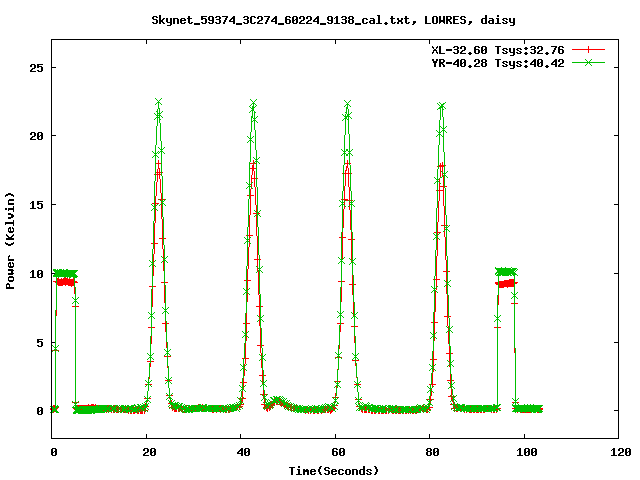Click the x-axis tick label 40
Image resolution: width=640 pixels, height=480 pixels.
(244, 452)
